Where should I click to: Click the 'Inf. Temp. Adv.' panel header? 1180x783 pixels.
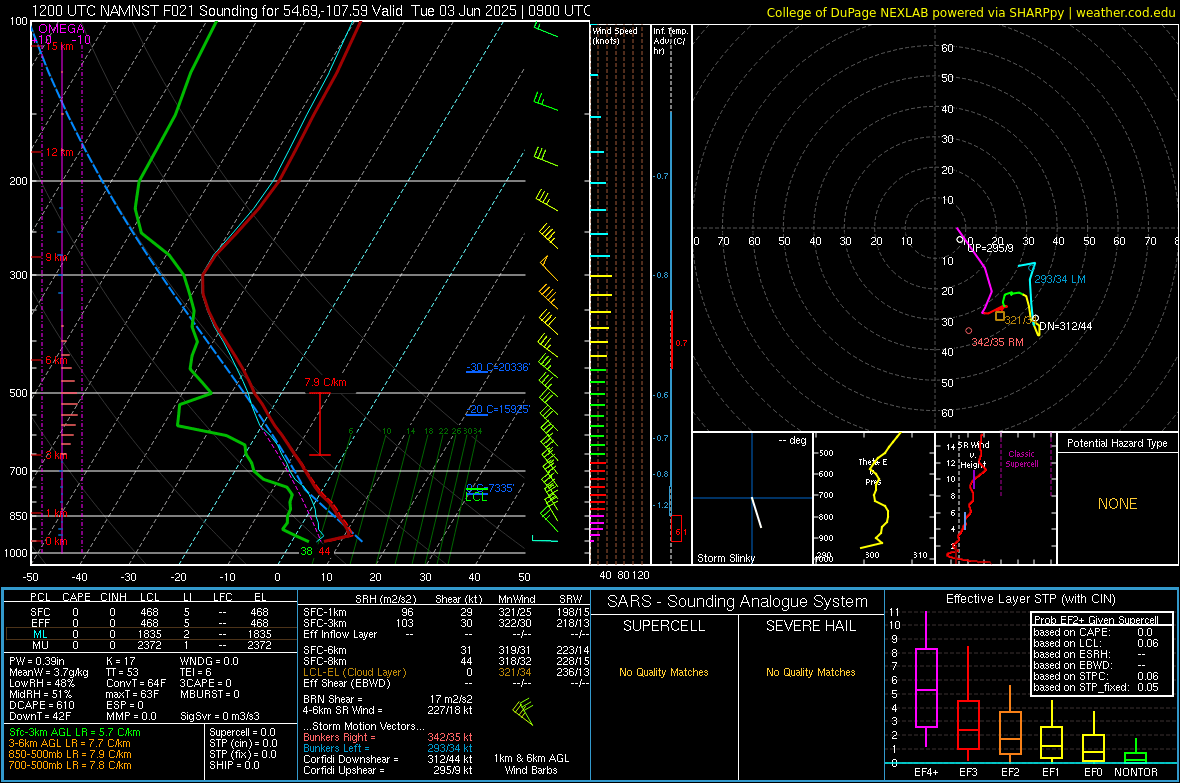tap(670, 41)
